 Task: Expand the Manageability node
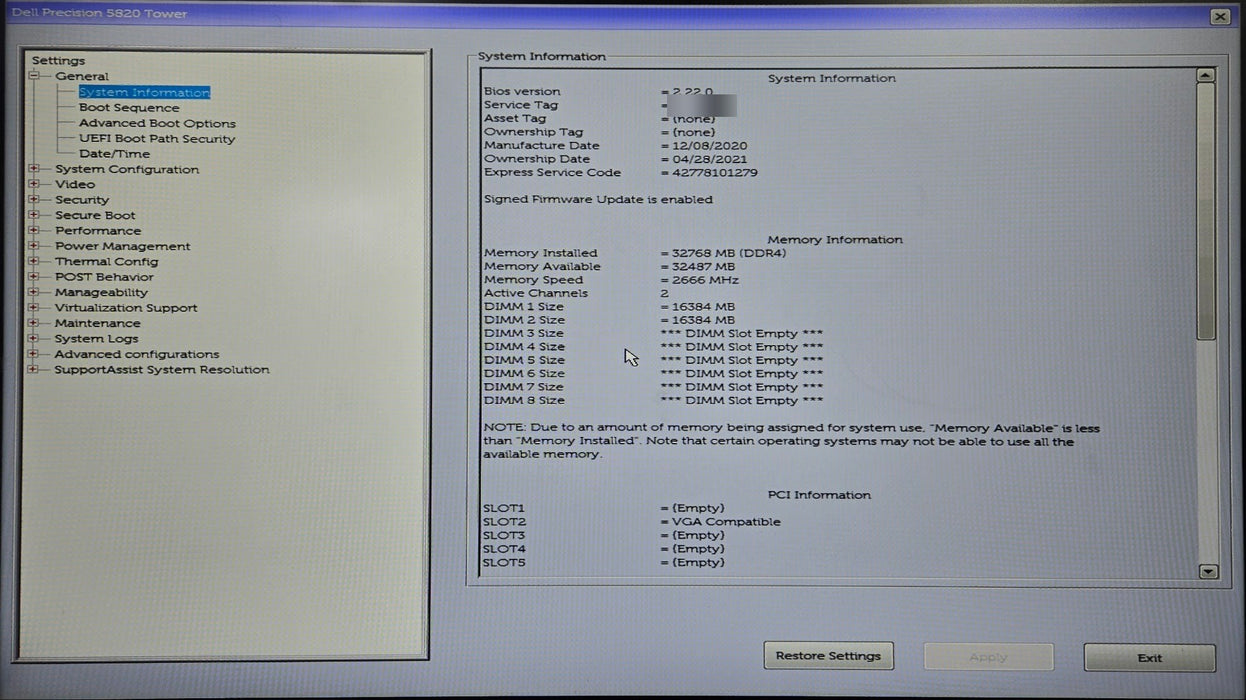point(35,292)
